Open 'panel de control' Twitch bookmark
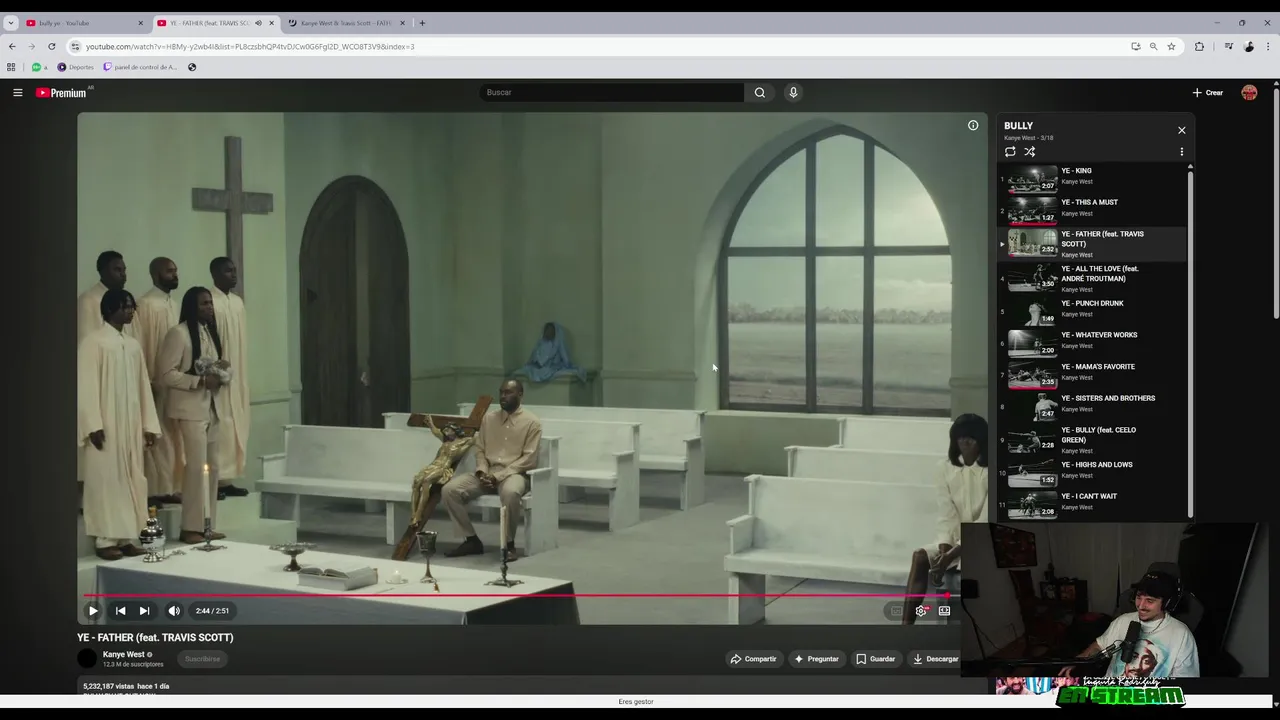Image resolution: width=1280 pixels, height=720 pixels. pyautogui.click(x=140, y=68)
